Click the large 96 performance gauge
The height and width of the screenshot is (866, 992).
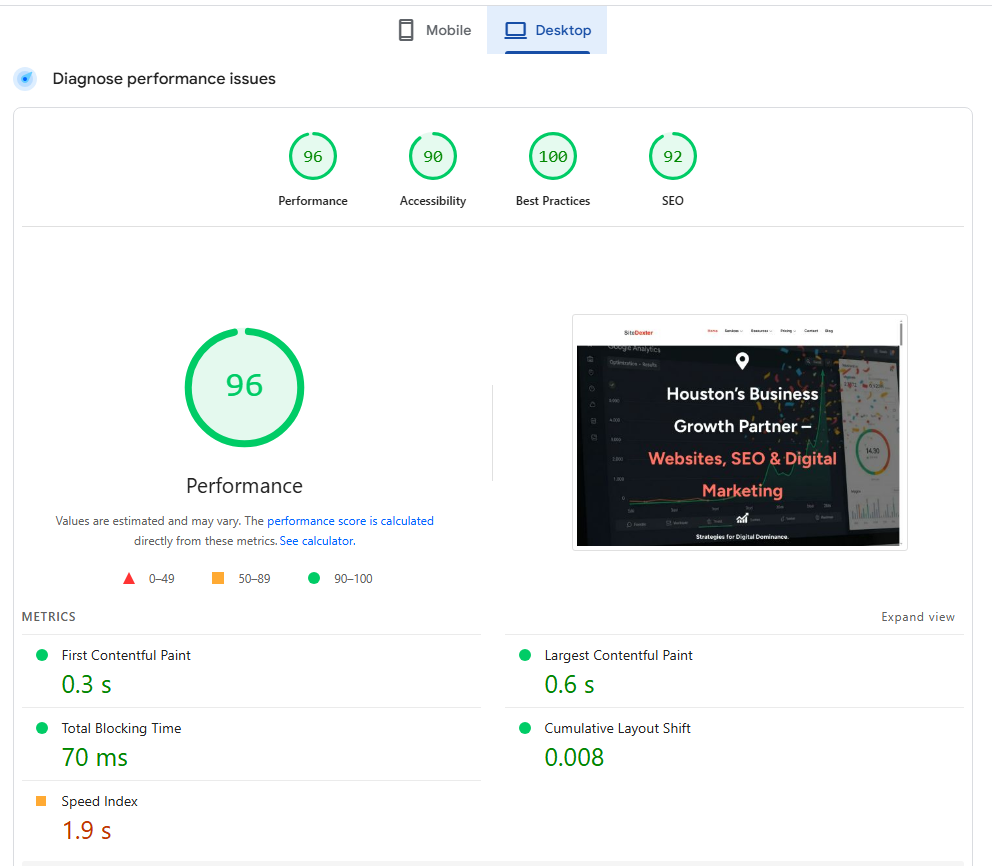[244, 387]
